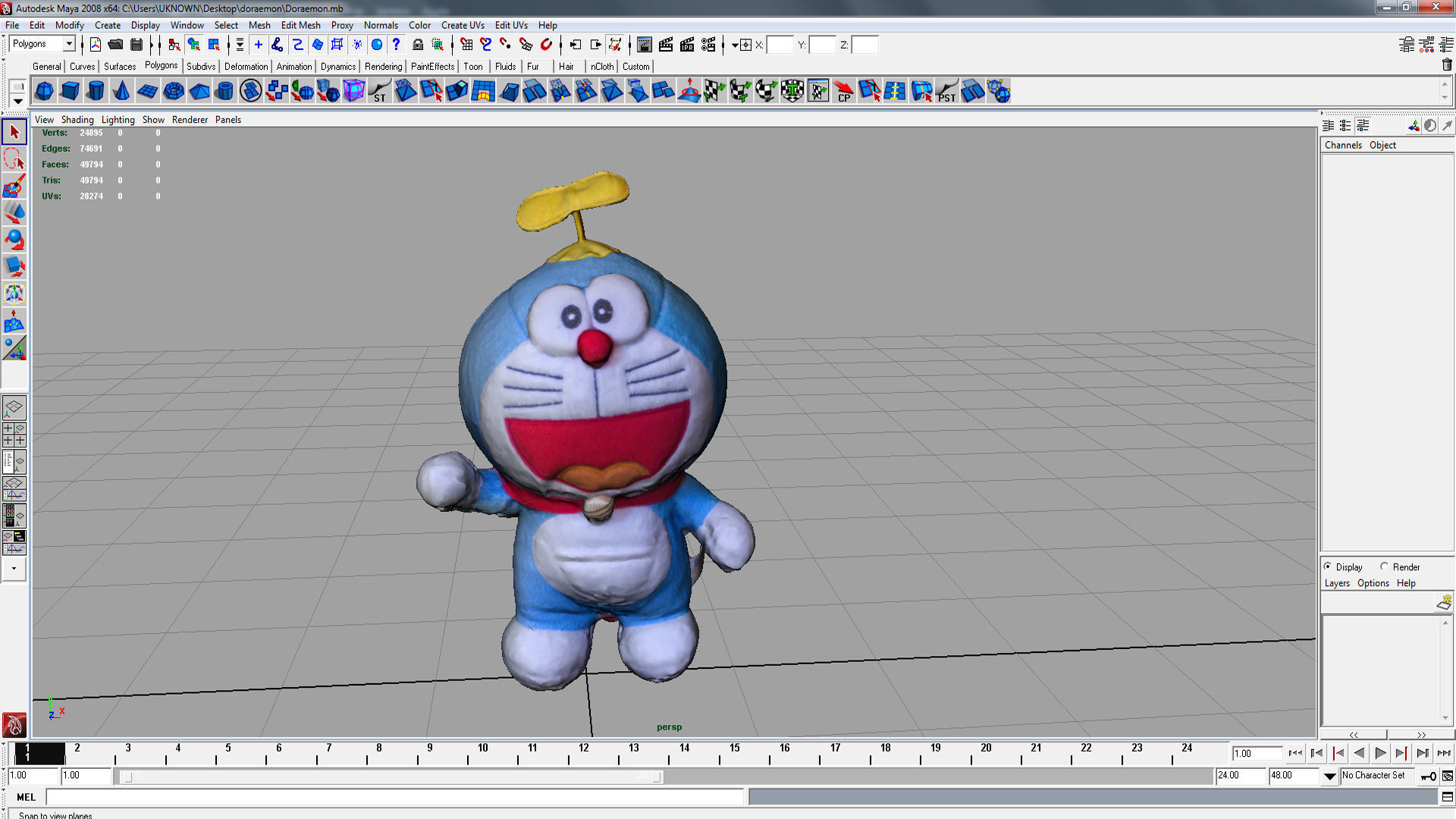1456x819 pixels.
Task: Toggle the Auto Keyframe key icon
Action: pyautogui.click(x=1428, y=776)
